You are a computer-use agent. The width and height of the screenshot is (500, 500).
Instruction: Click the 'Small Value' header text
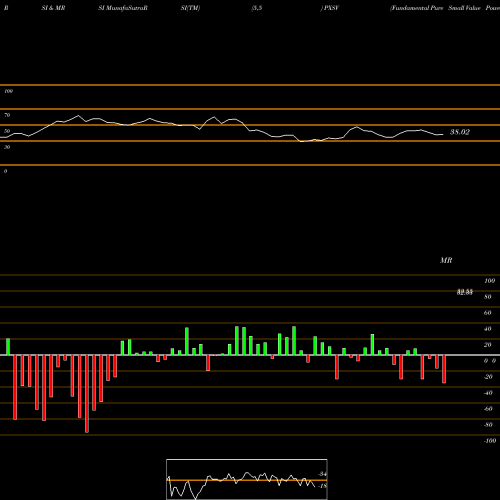click(464, 8)
